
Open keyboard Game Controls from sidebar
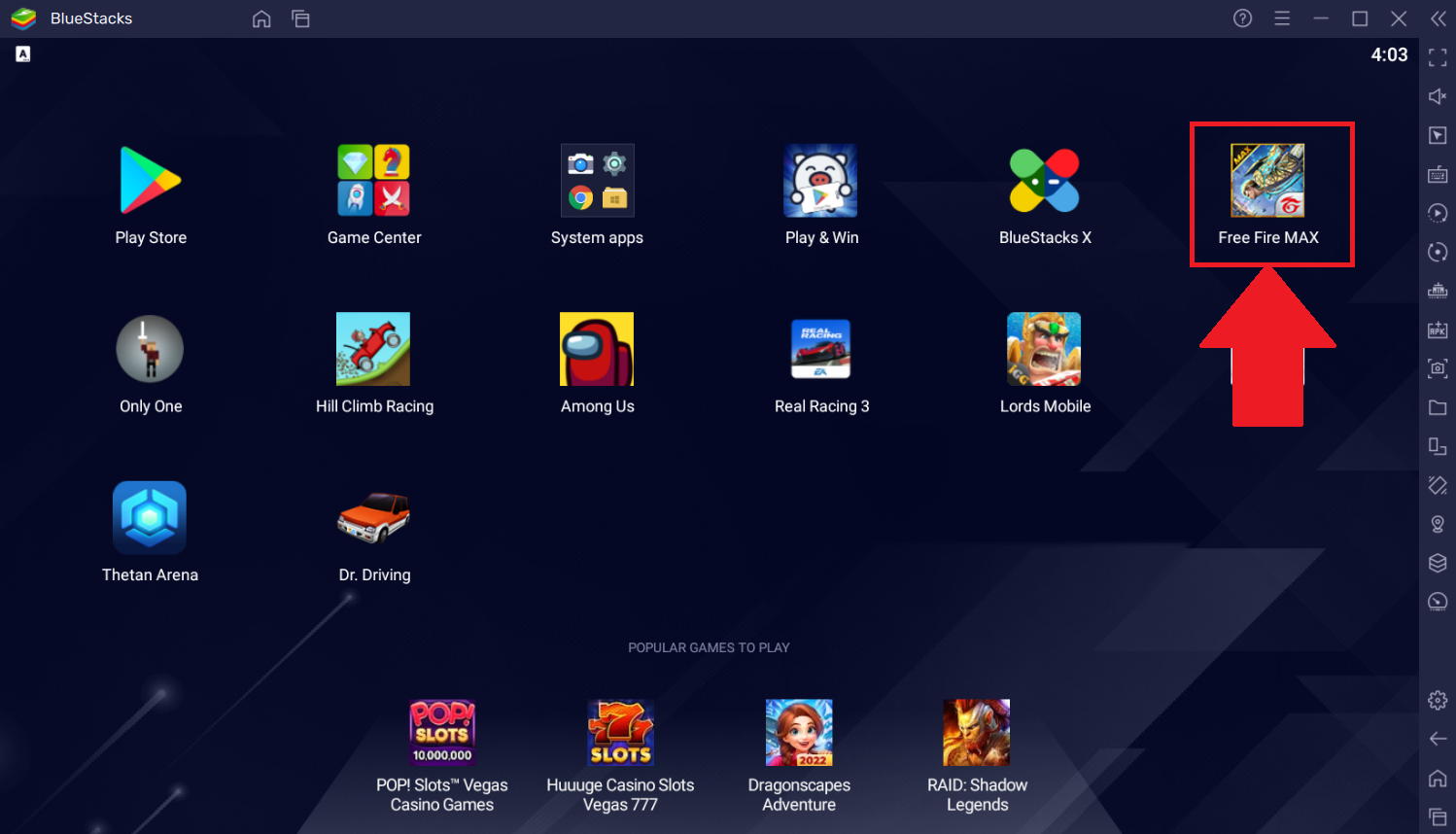point(1438,174)
